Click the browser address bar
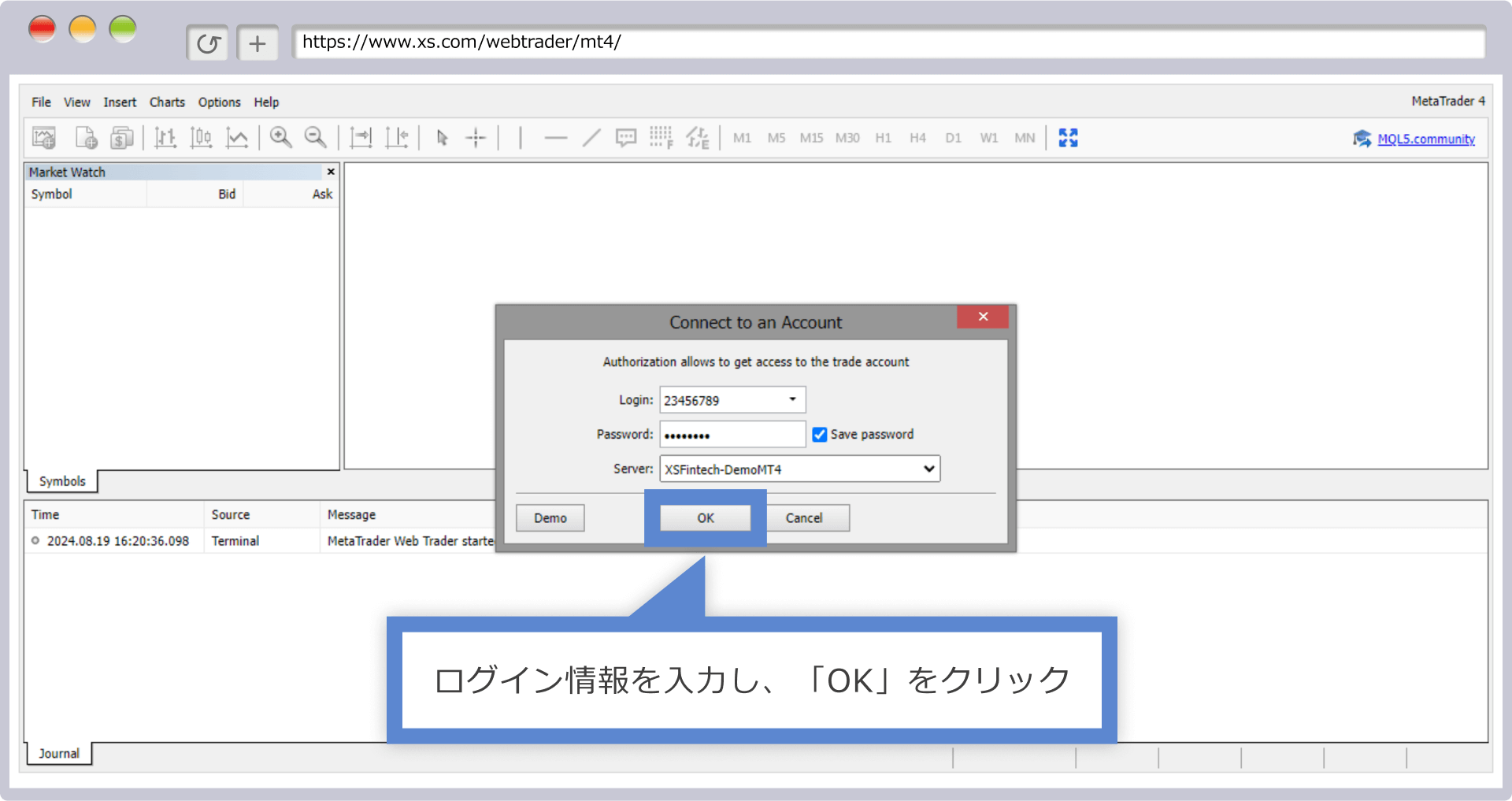 889,42
